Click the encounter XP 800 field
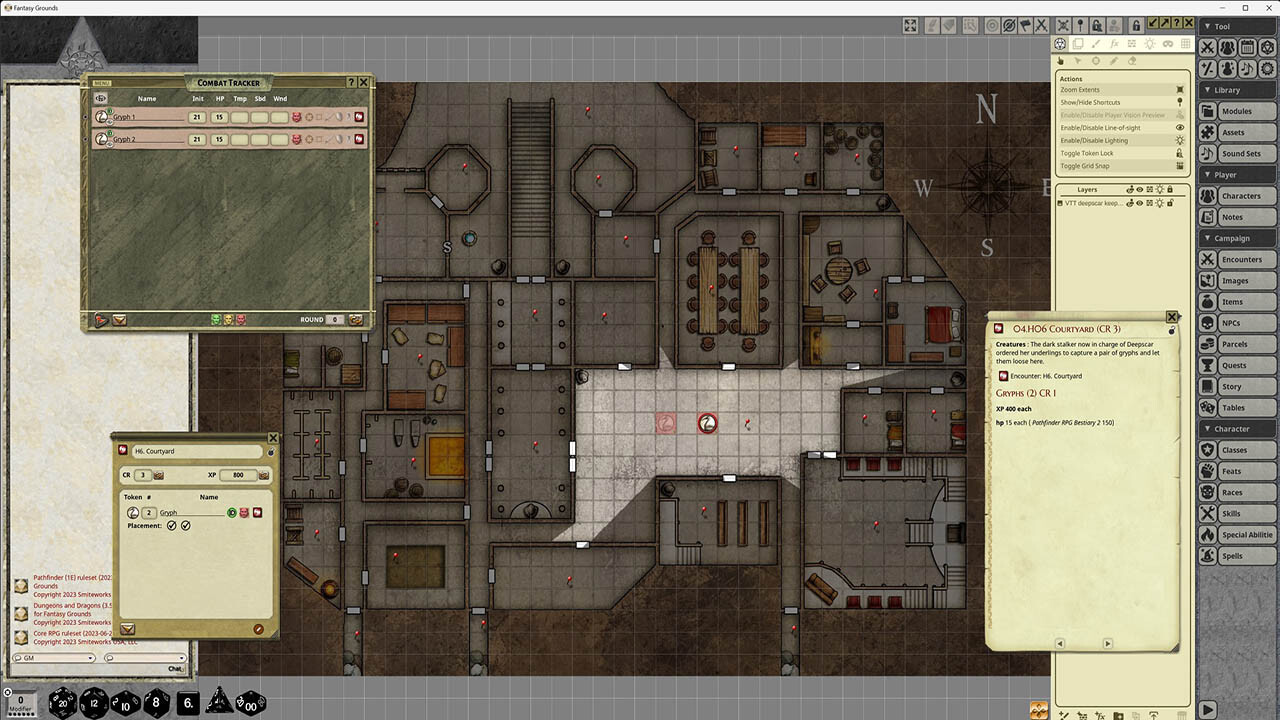1280x720 pixels. coord(238,475)
